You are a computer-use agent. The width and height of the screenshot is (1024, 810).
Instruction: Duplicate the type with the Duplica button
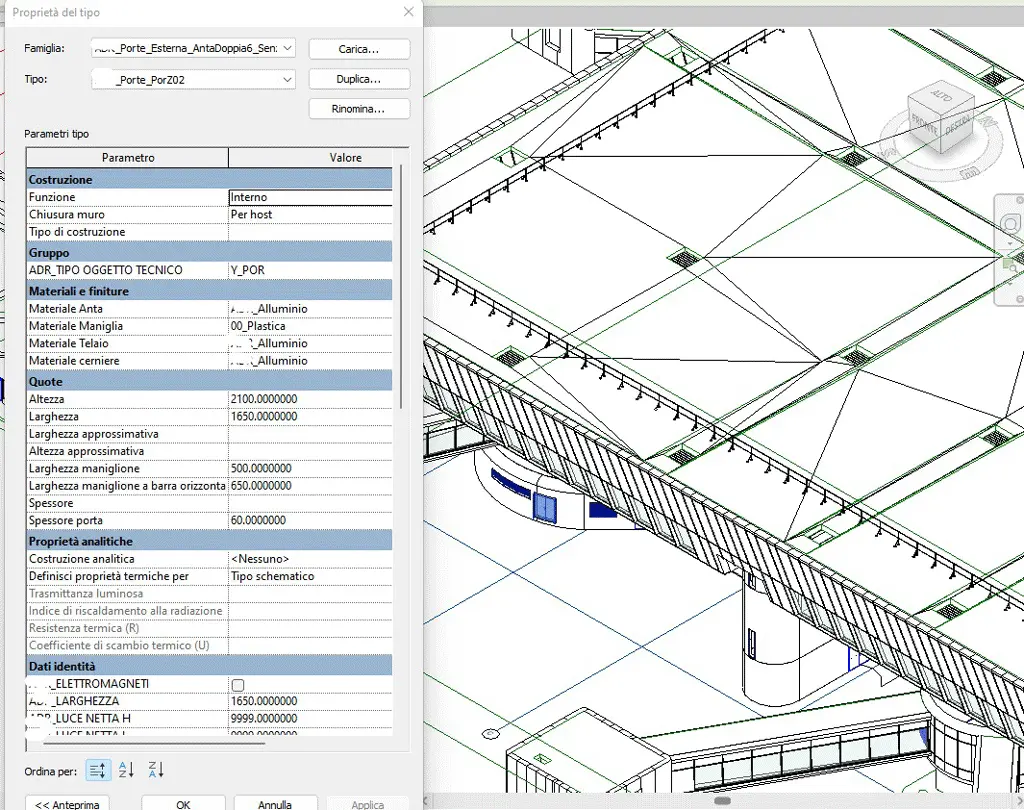(359, 78)
